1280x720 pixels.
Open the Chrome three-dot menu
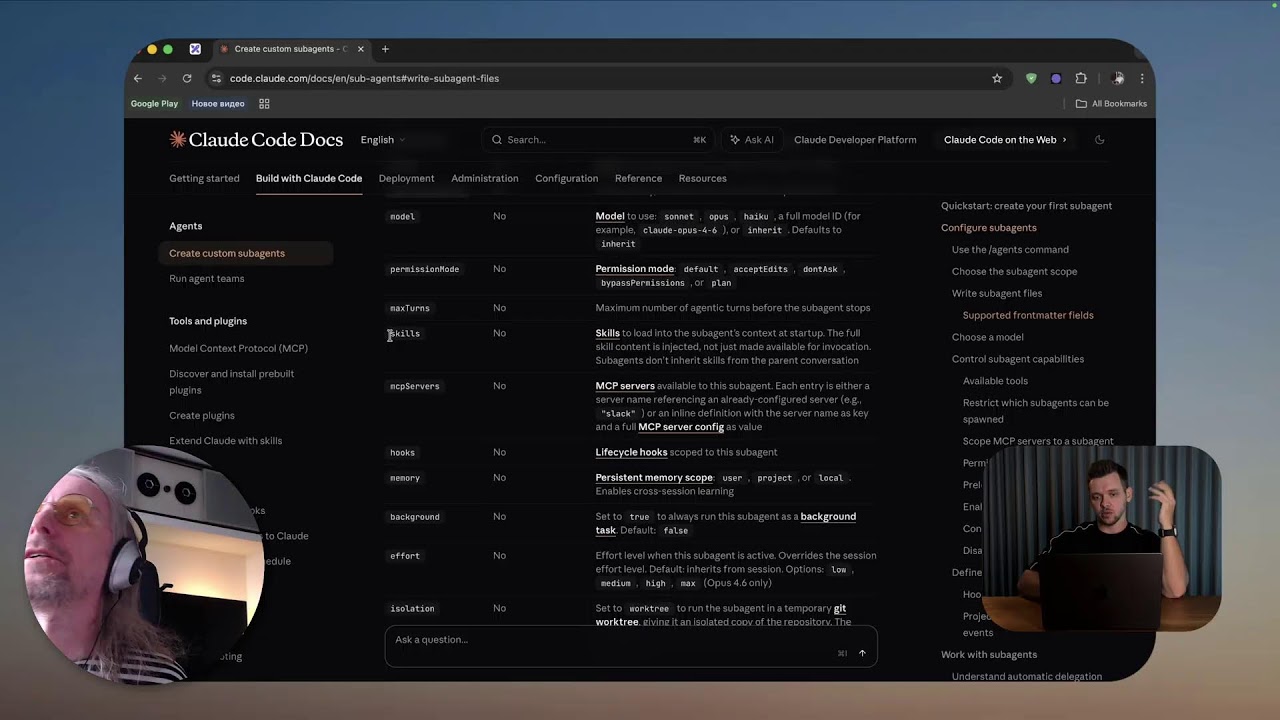(1142, 78)
